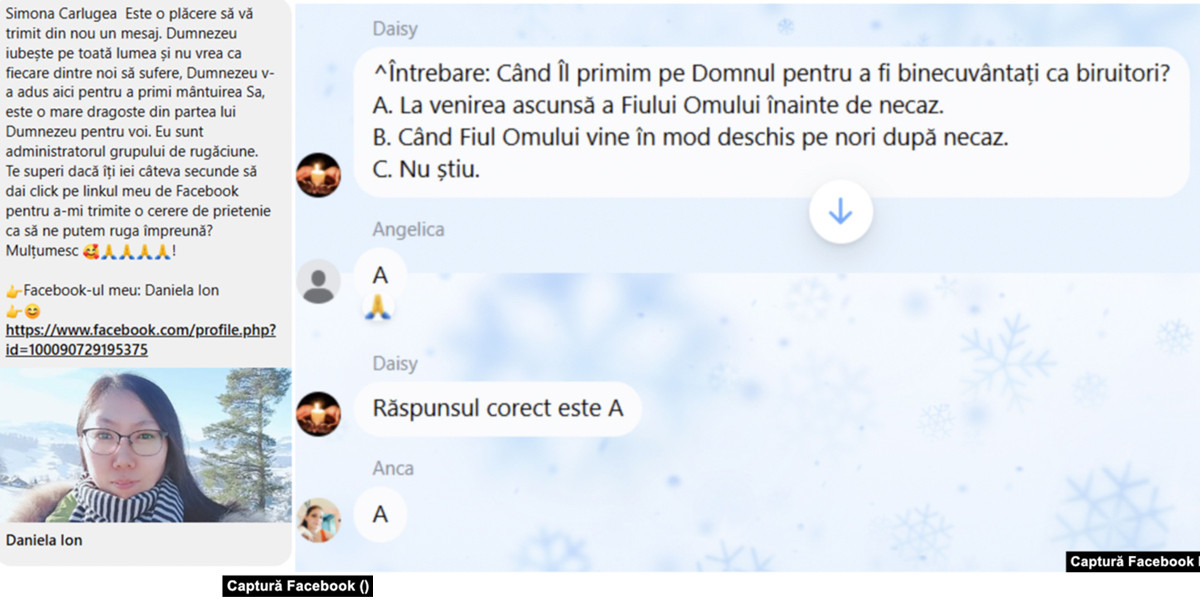The height and width of the screenshot is (615, 1200).
Task: Click the top 'Daisy' sender name
Action: 395,30
